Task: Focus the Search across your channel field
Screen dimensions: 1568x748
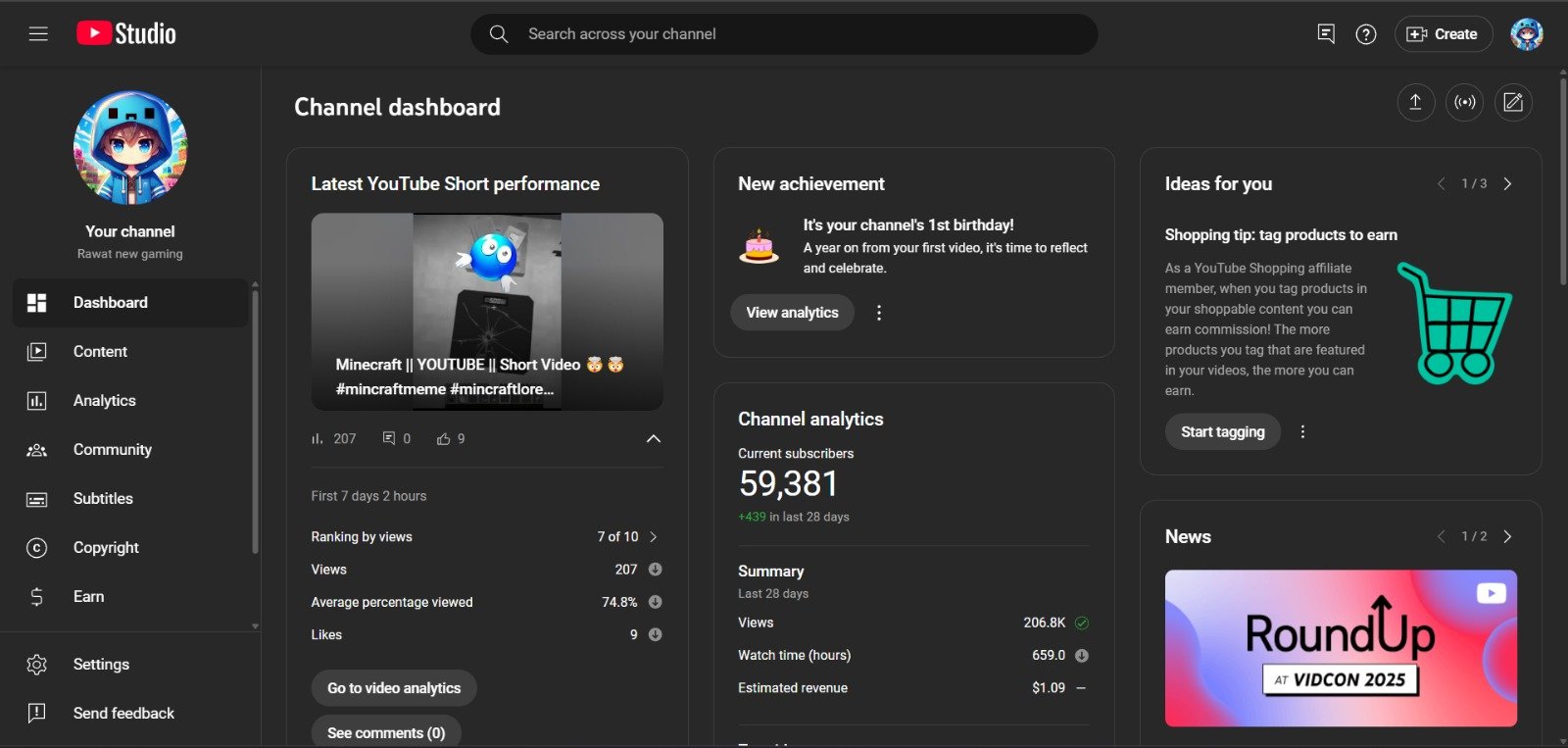Action: (784, 34)
